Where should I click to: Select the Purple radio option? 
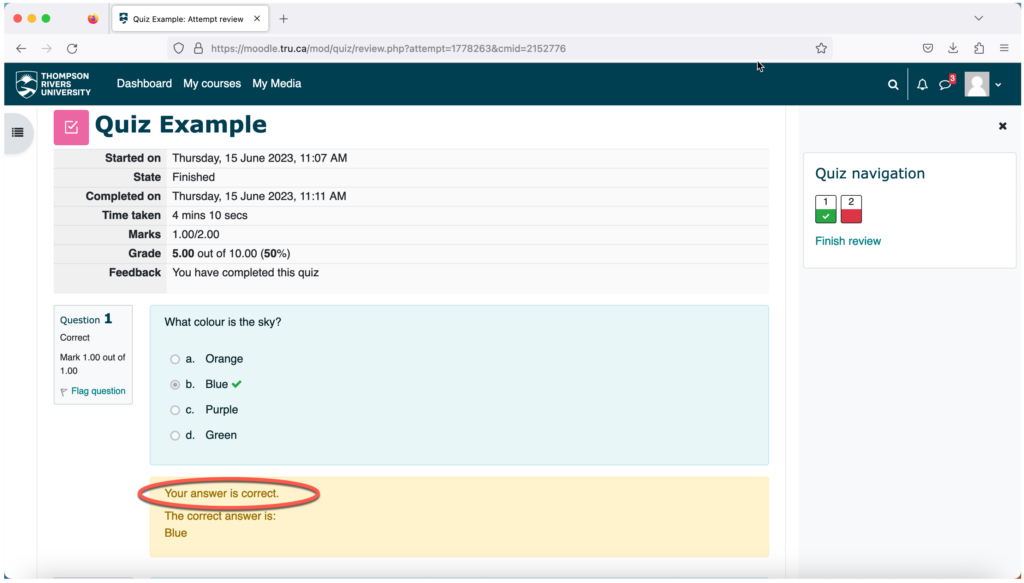tap(175, 410)
